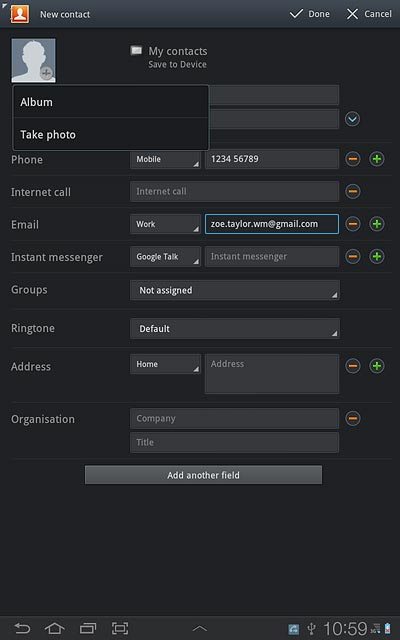Image resolution: width=400 pixels, height=640 pixels.
Task: Choose Take photo from the menu
Action: [111, 134]
